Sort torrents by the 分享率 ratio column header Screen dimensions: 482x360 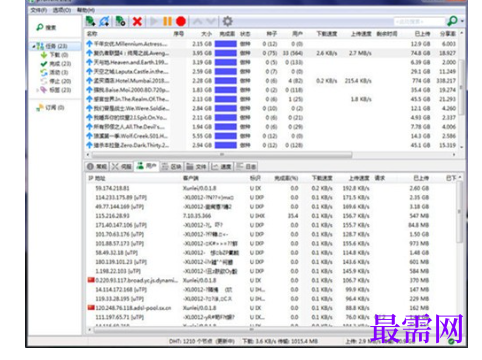click(448, 34)
